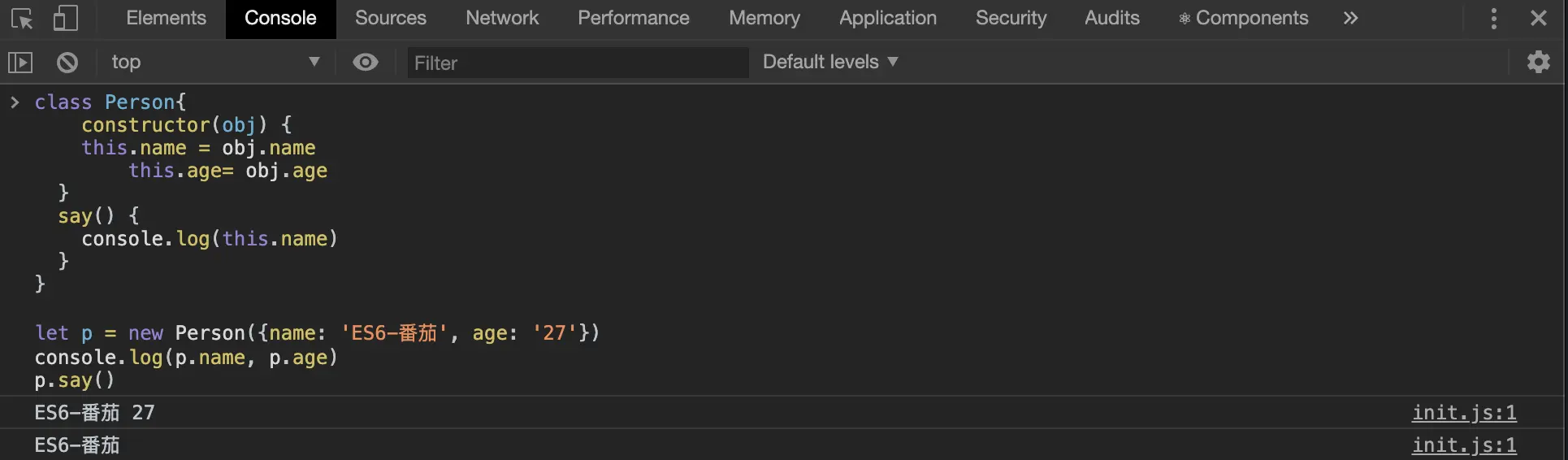This screenshot has height=460, width=1568.
Task: Focus the console Filter input field
Action: pos(577,63)
